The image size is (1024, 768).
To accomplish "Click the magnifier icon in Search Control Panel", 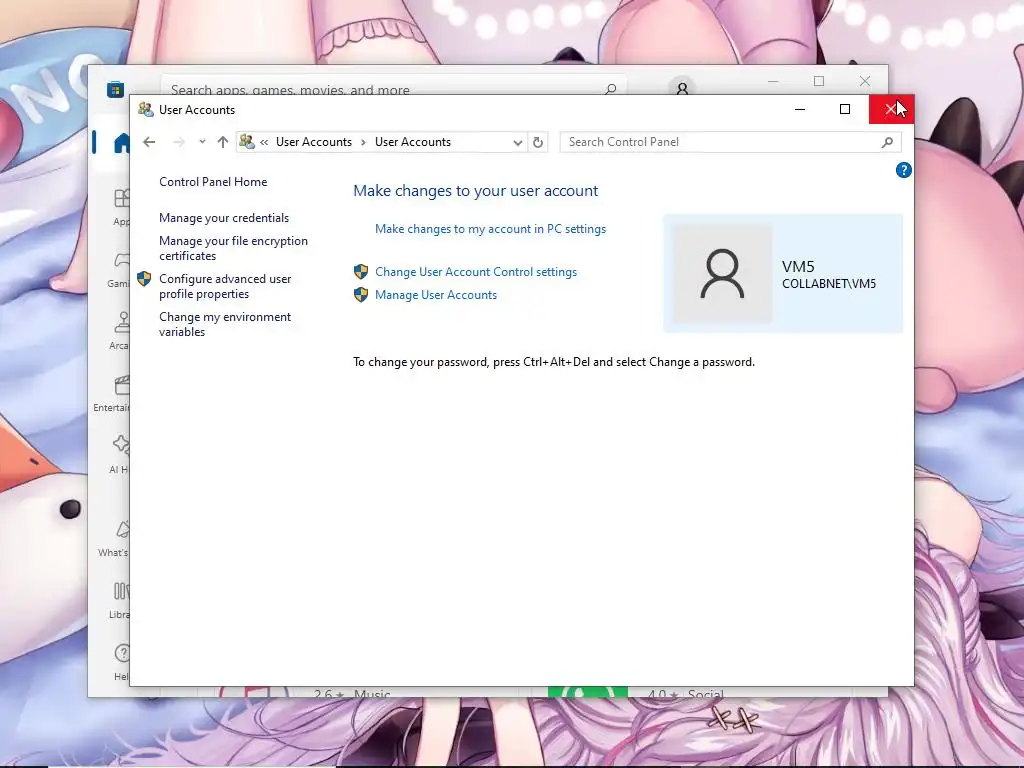I will (887, 142).
